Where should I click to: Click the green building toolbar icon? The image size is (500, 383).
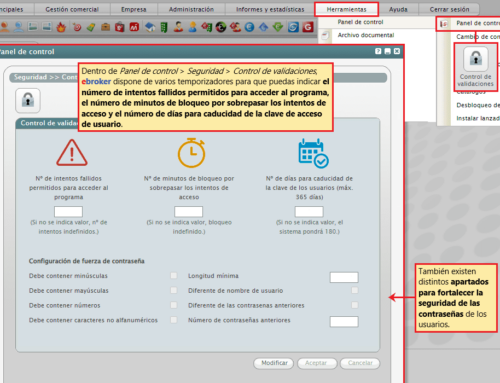(164, 27)
